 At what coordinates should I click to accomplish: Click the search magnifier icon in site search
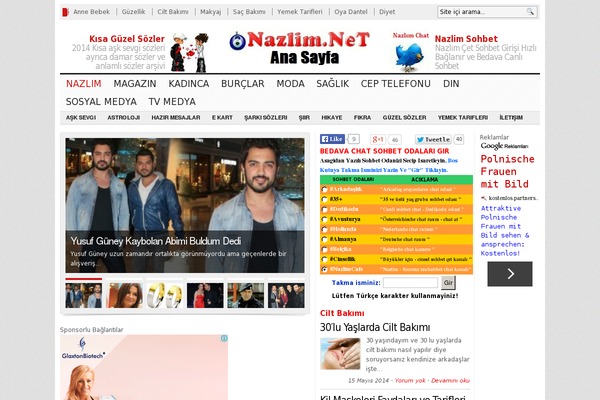(530, 12)
